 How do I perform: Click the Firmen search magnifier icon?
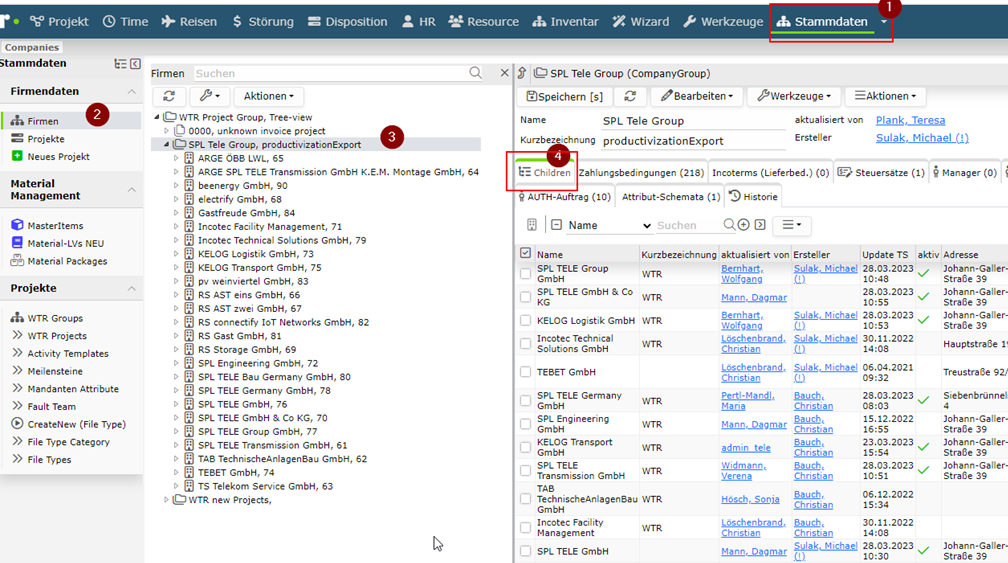click(475, 73)
